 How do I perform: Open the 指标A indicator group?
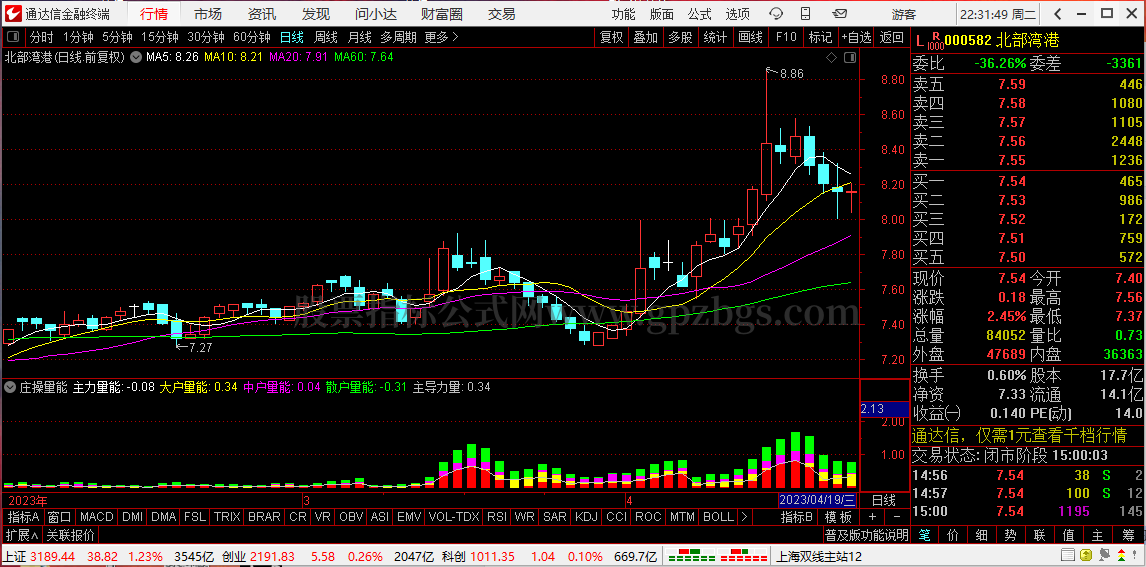tap(23, 517)
